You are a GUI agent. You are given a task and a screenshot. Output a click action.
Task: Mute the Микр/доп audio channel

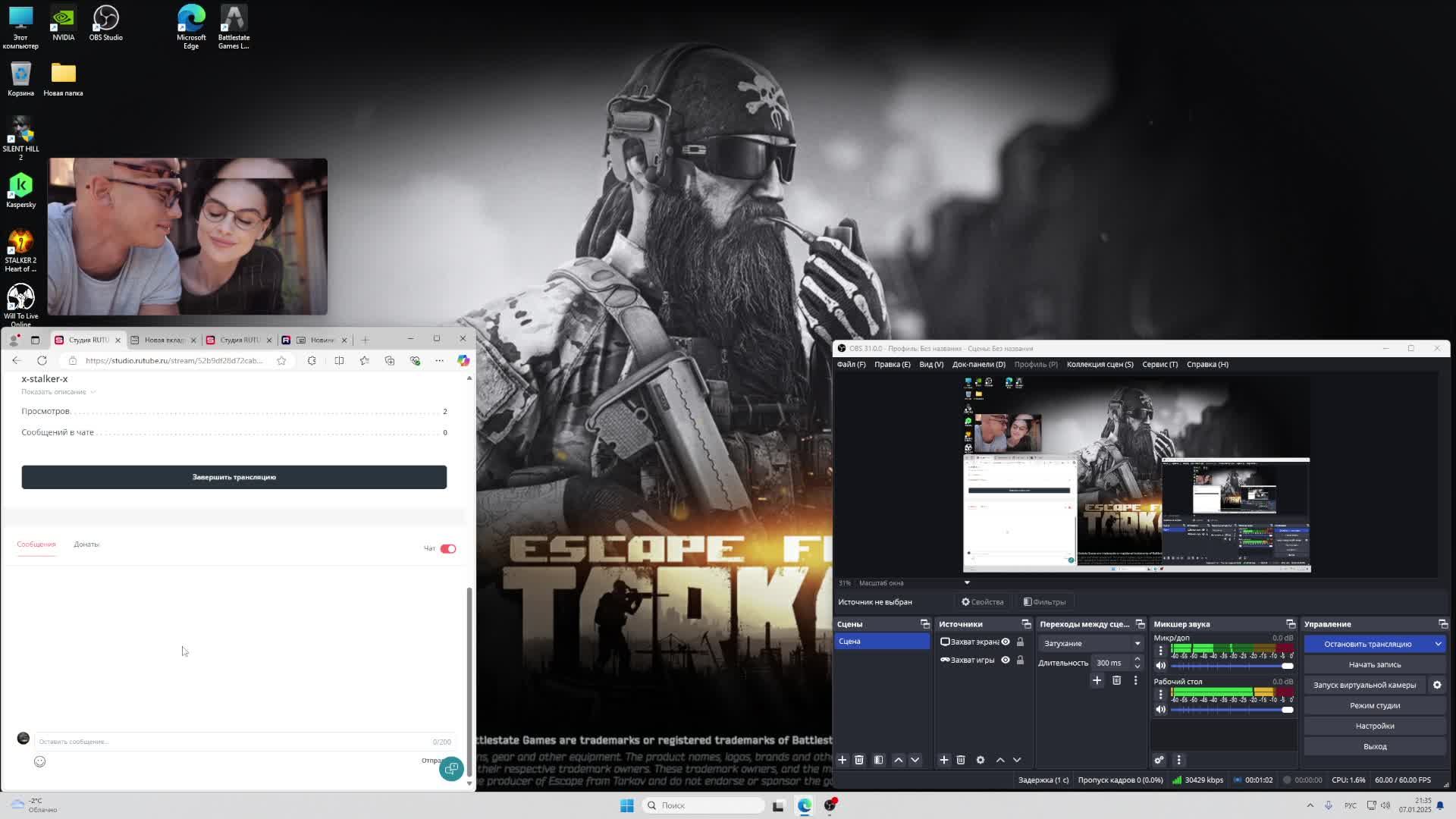(1160, 666)
